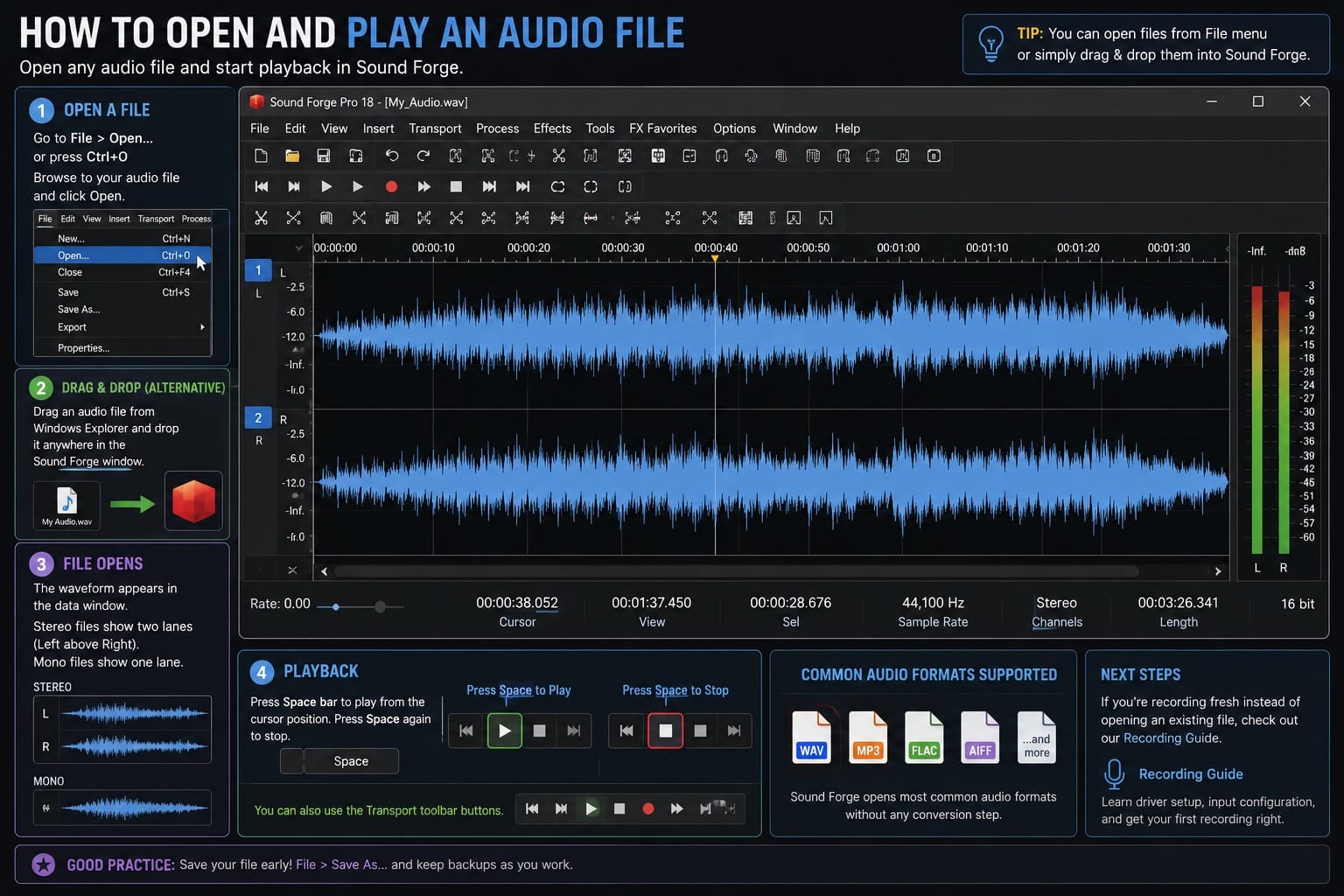The image size is (1344, 896).
Task: Click the lightbulb TIP icon
Action: pos(990,43)
